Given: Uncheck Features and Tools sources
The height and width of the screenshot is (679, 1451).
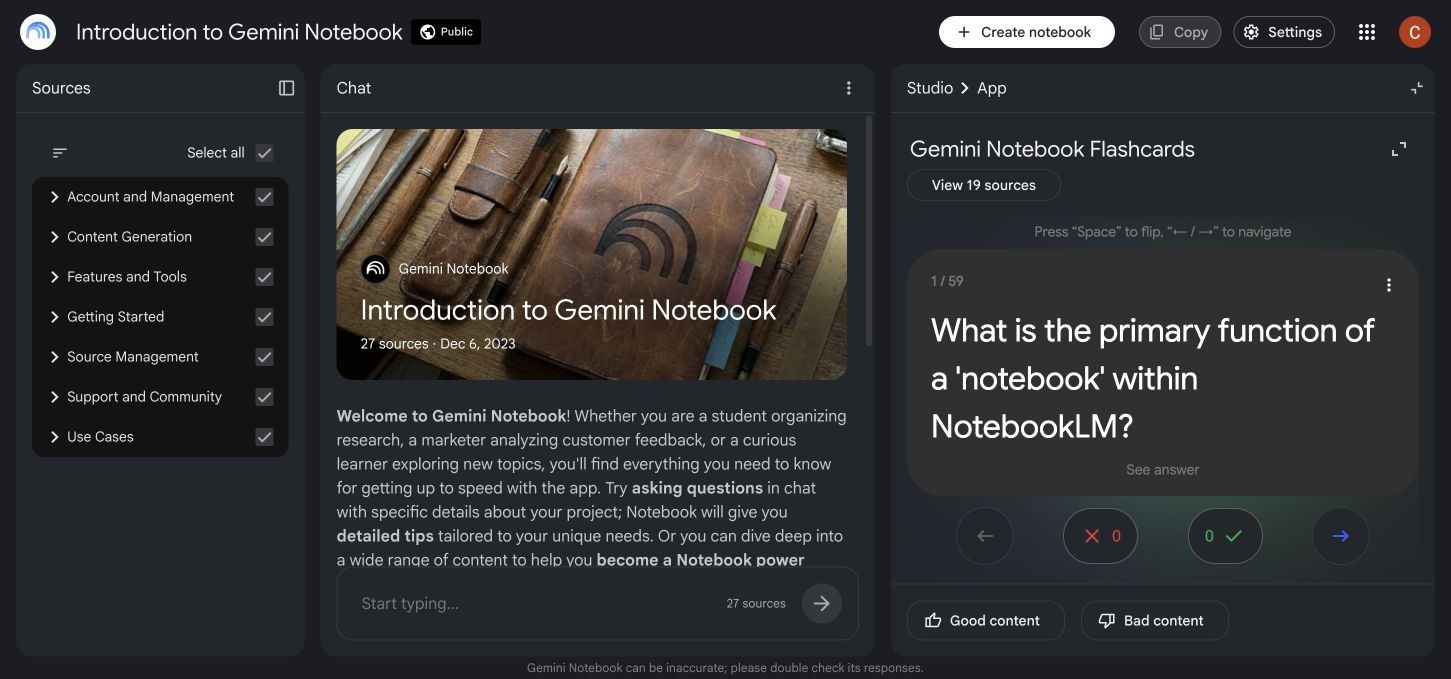Looking at the screenshot, I should coord(264,277).
